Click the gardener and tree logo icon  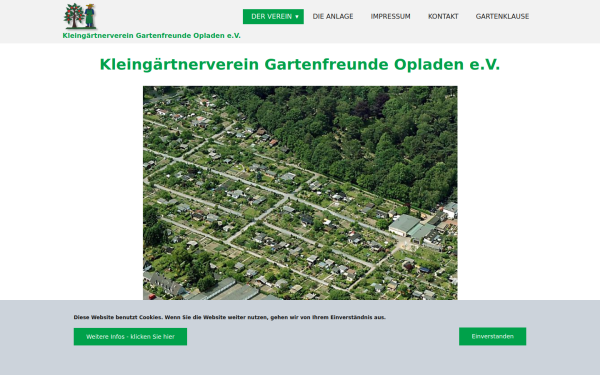pos(80,16)
